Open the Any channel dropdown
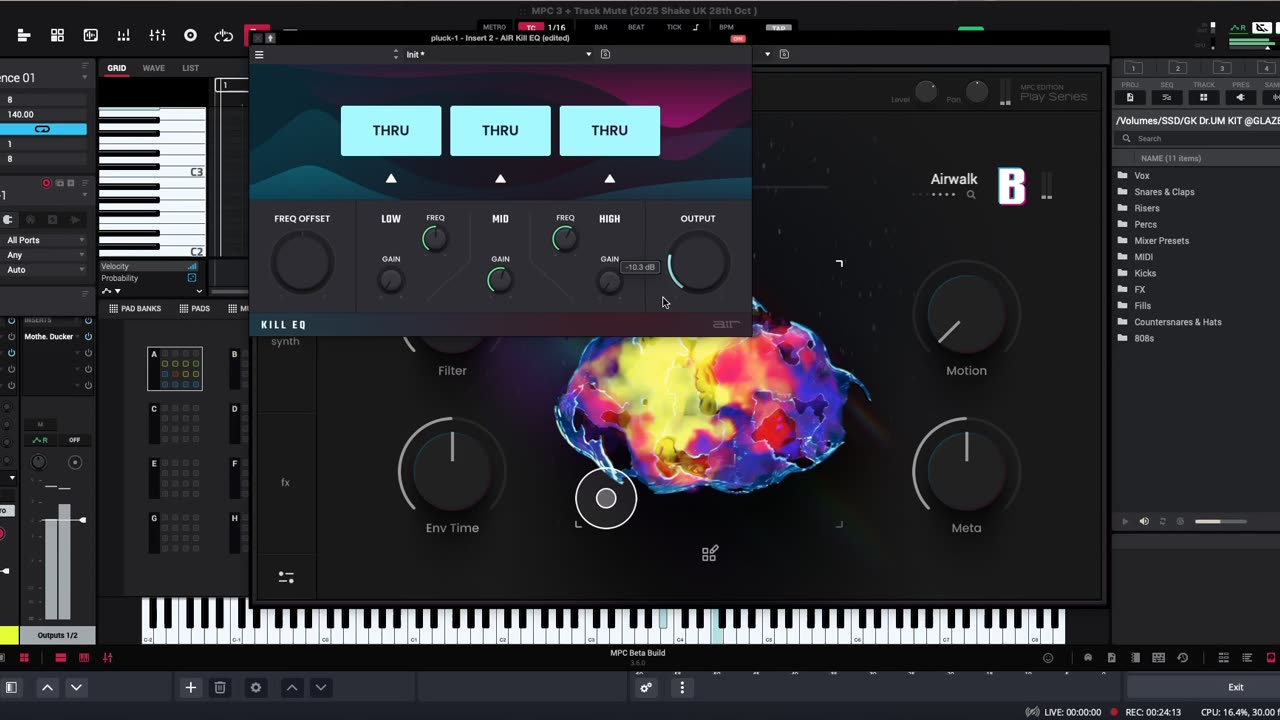Screen dimensions: 1280x720 click(x=45, y=255)
